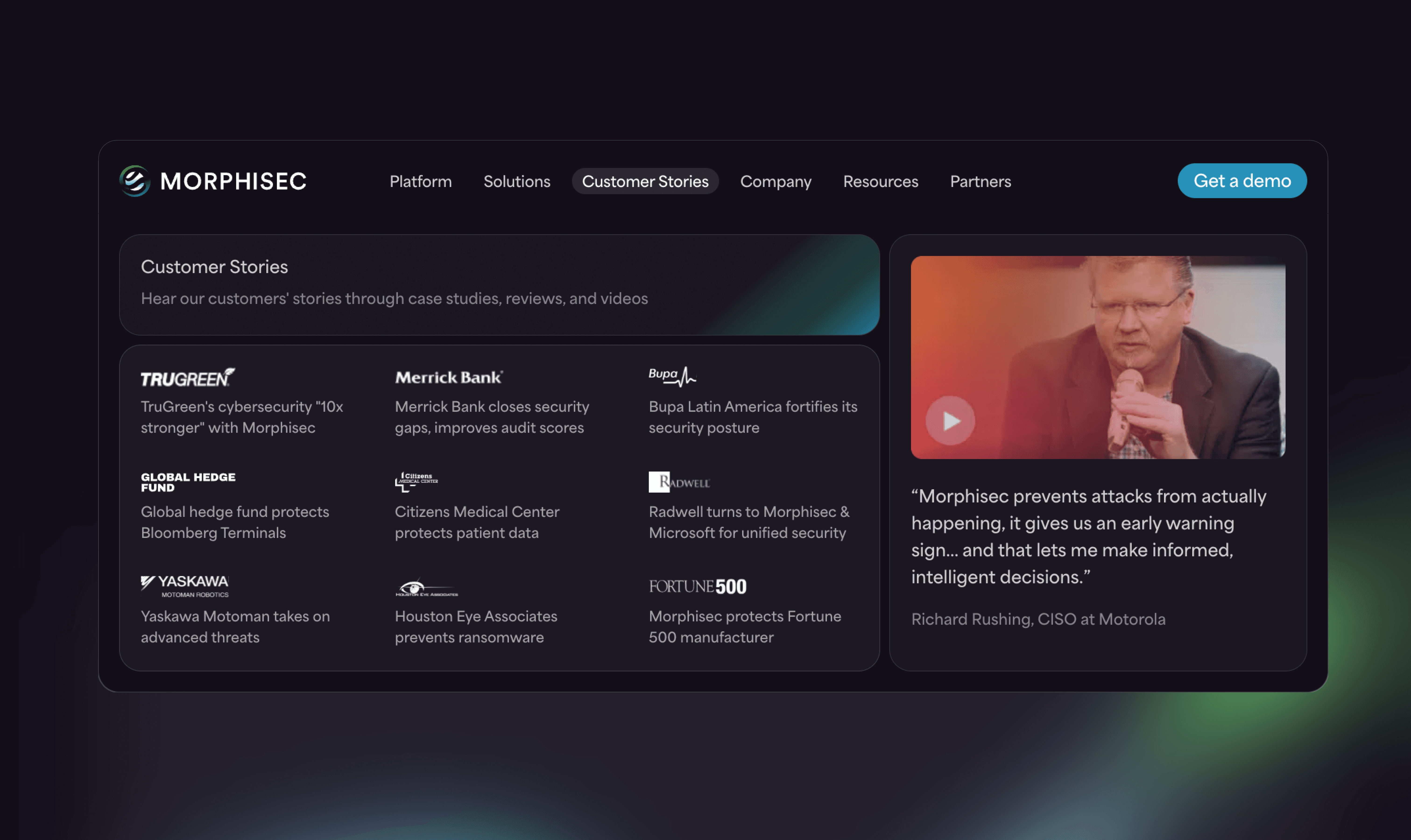Click 'Hear our customers' stories' subtitle text

(395, 298)
